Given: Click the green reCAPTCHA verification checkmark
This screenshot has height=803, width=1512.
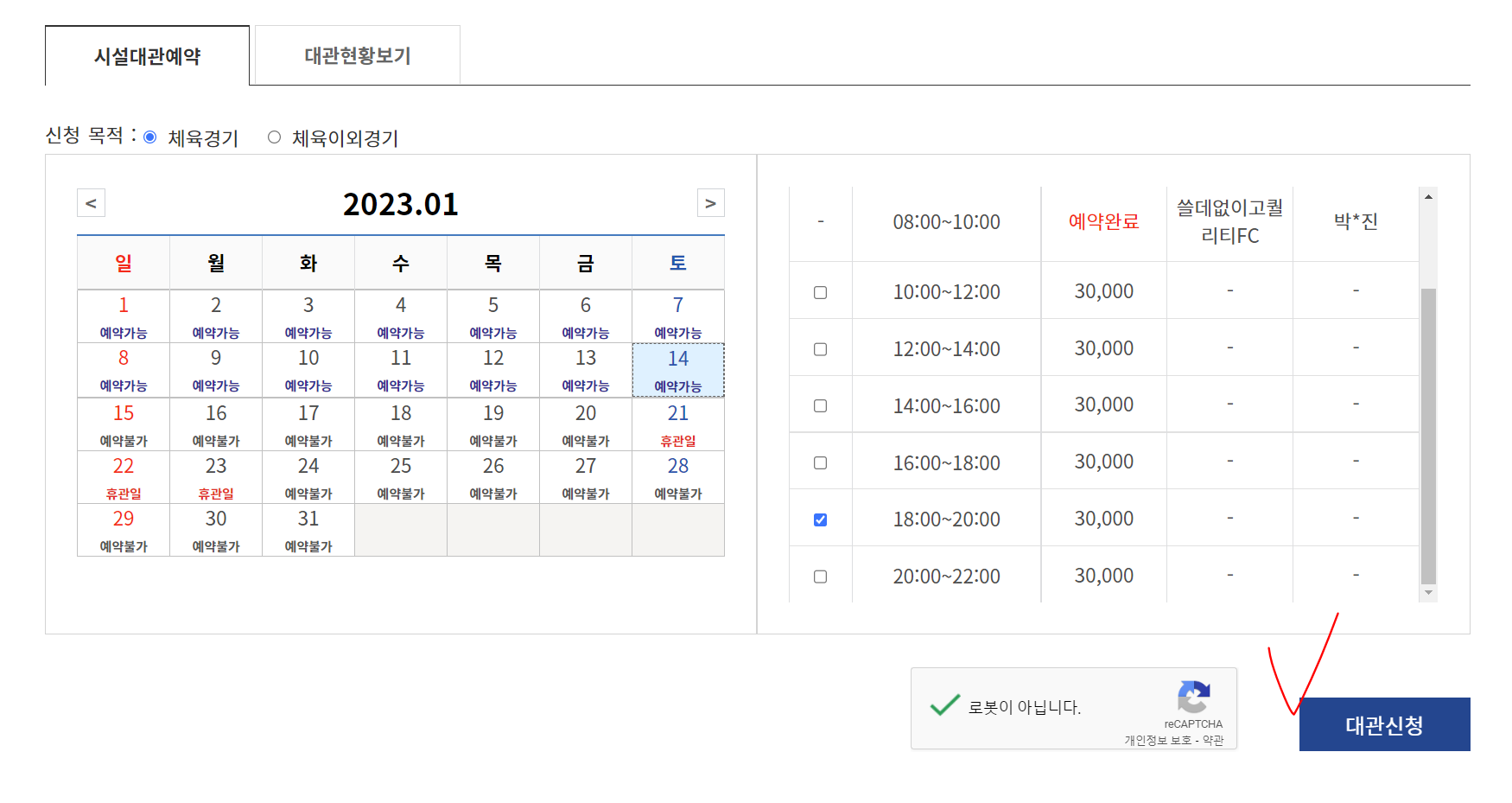Looking at the screenshot, I should (x=944, y=705).
